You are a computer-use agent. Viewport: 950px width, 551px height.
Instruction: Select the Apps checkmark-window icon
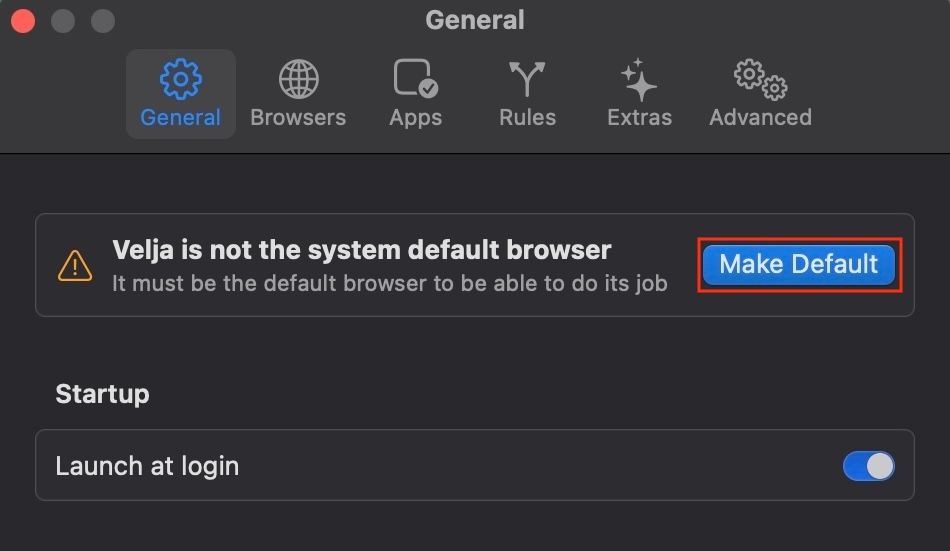[x=415, y=79]
